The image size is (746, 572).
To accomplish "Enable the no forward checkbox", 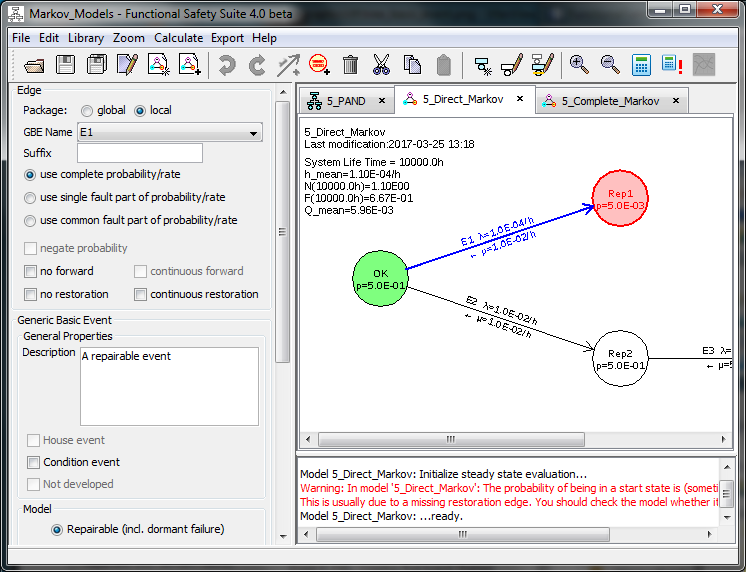I will click(32, 271).
